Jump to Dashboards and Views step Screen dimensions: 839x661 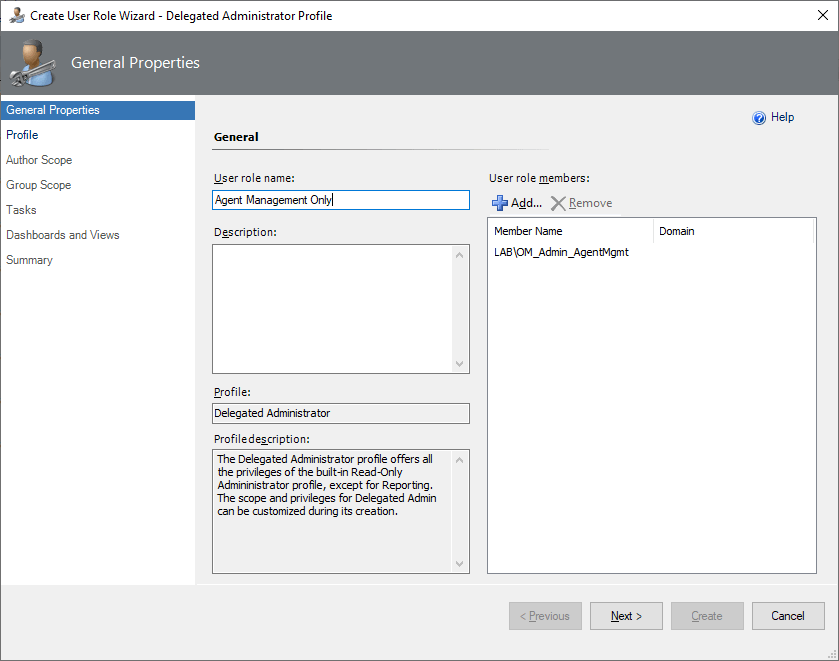pyautogui.click(x=63, y=235)
